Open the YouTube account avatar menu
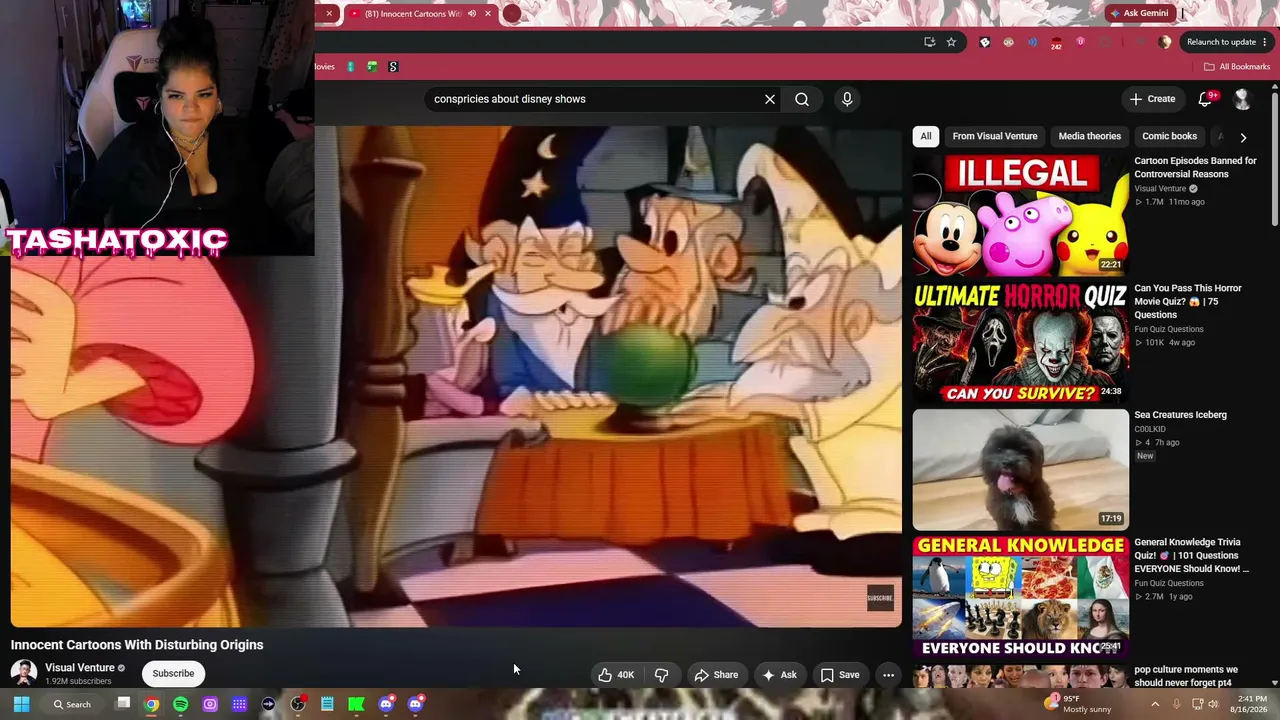Viewport: 1280px width, 720px height. tap(1242, 99)
